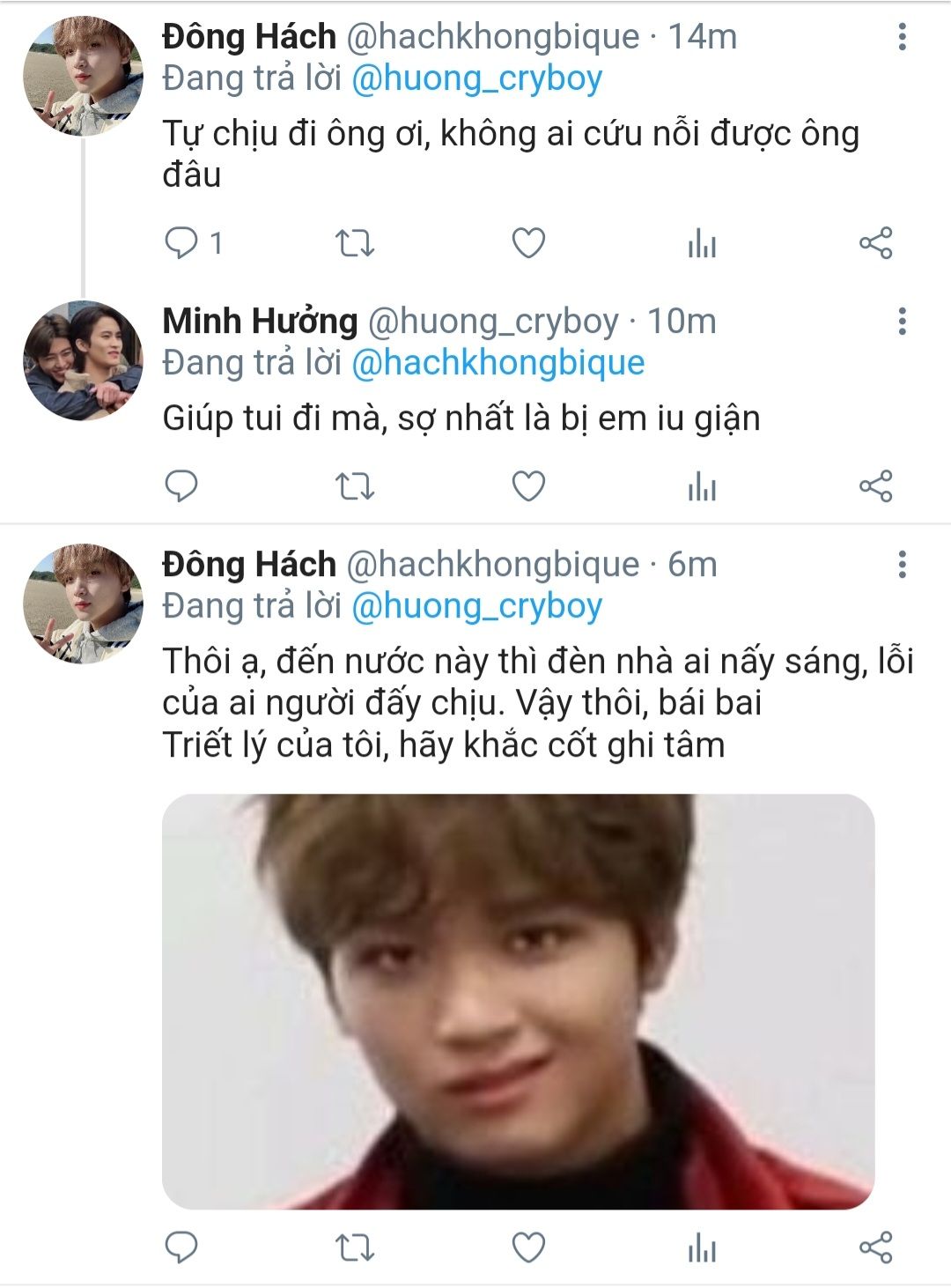Image resolution: width=951 pixels, height=1288 pixels.
Task: View analytics of the 6m tweet
Action: click(702, 1248)
